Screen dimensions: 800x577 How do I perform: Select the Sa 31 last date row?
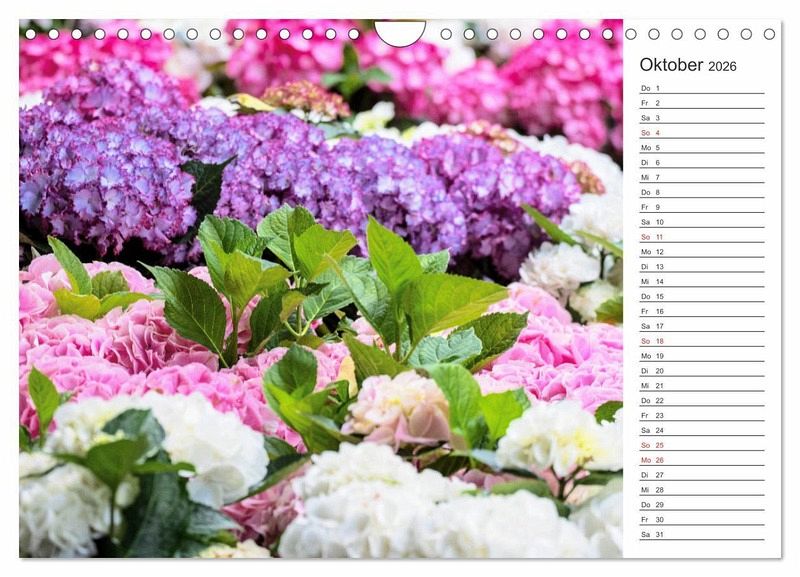pos(700,534)
